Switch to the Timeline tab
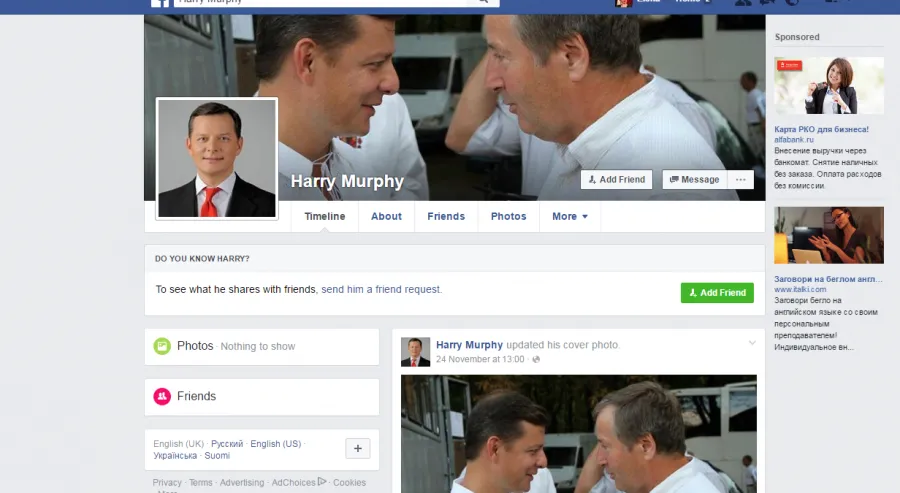900x493 pixels. click(x=325, y=216)
